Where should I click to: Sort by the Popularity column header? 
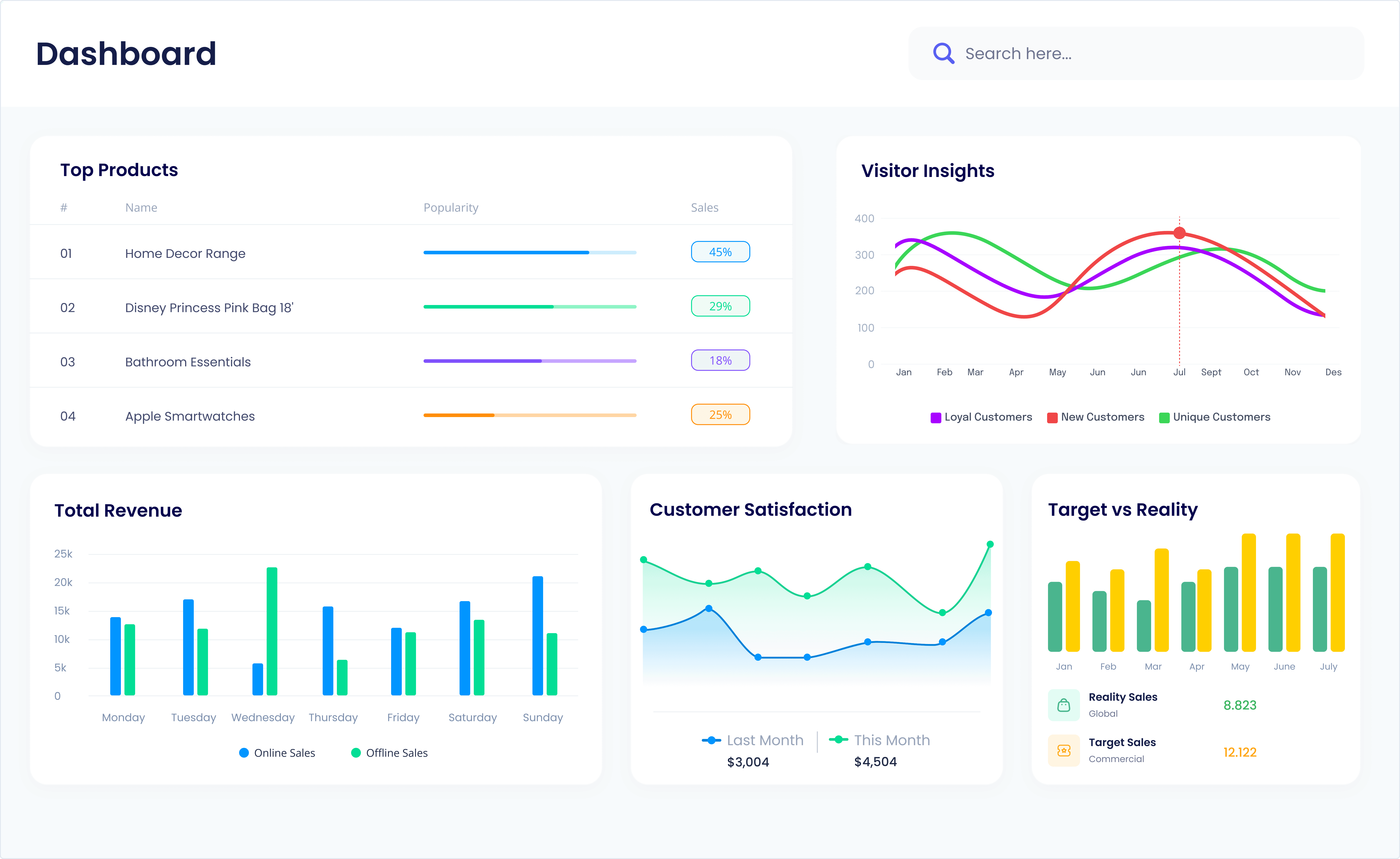point(451,207)
